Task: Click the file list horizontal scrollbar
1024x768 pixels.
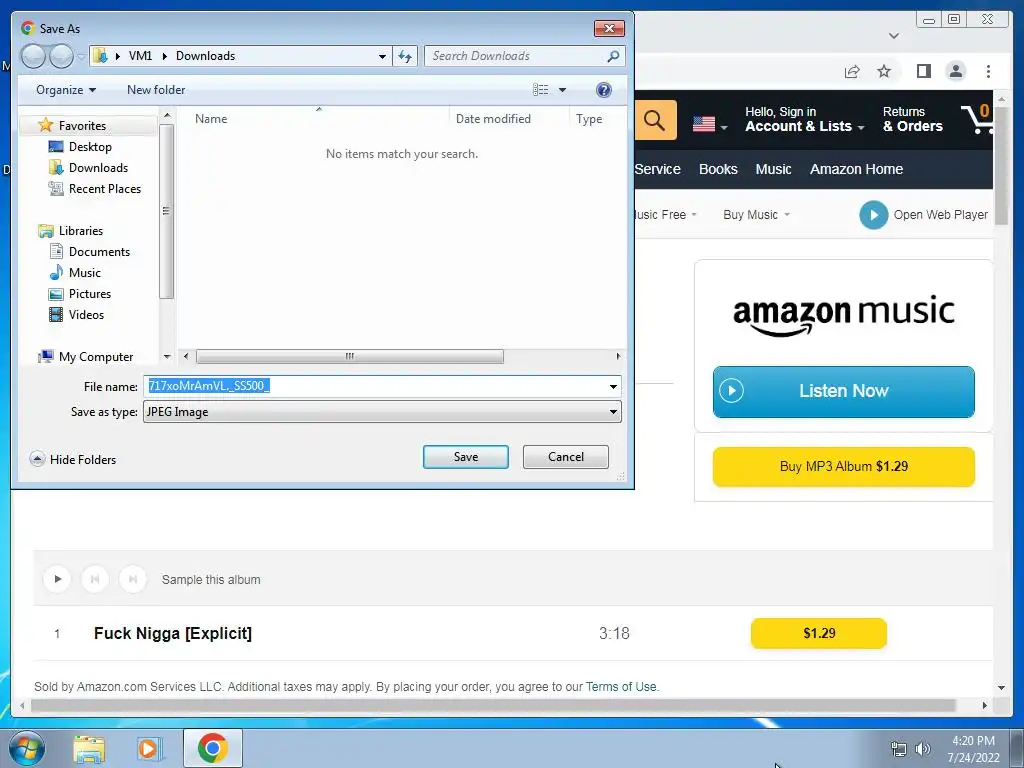Action: pyautogui.click(x=349, y=357)
